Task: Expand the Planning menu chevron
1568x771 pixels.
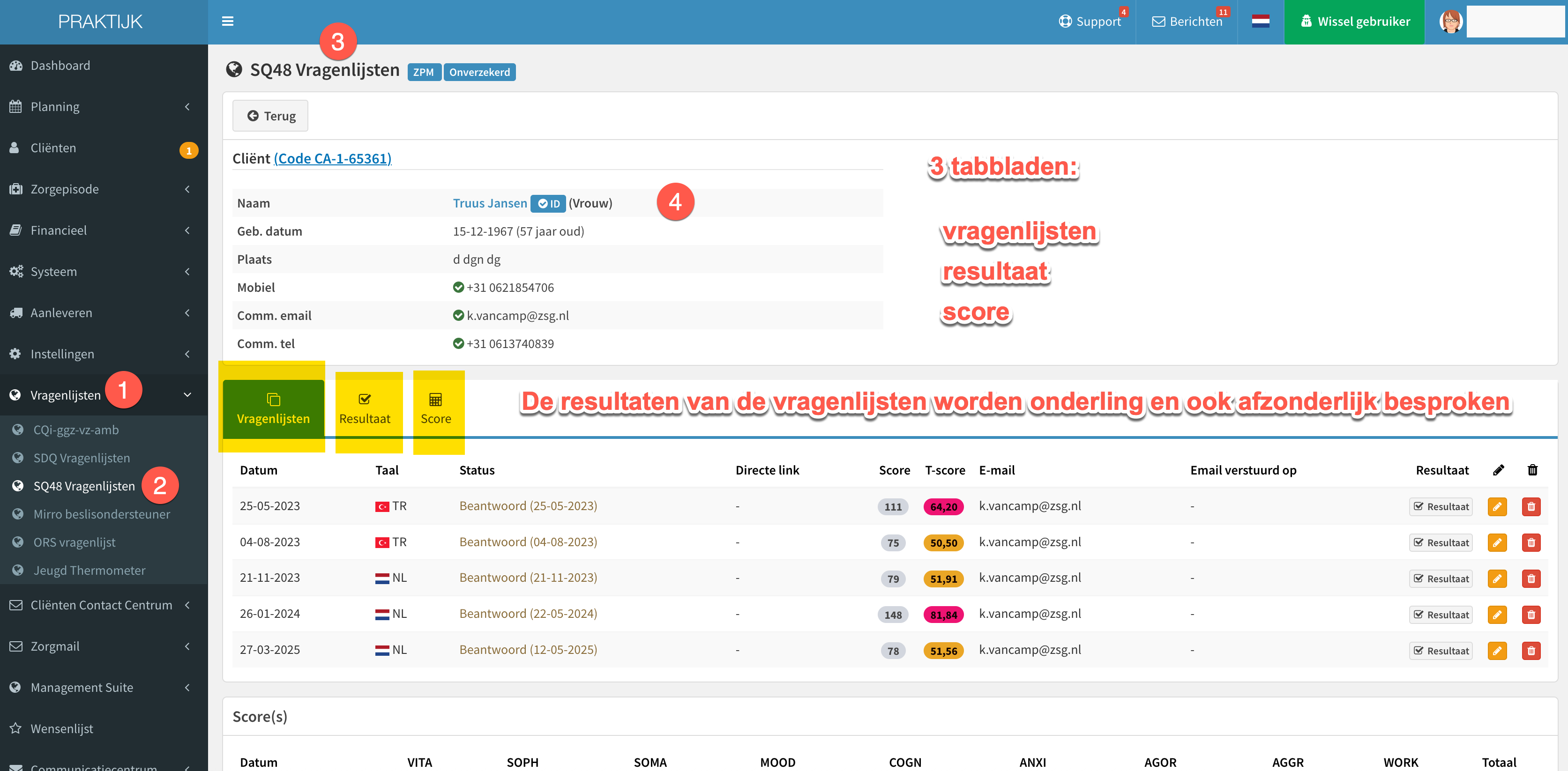Action: (187, 106)
